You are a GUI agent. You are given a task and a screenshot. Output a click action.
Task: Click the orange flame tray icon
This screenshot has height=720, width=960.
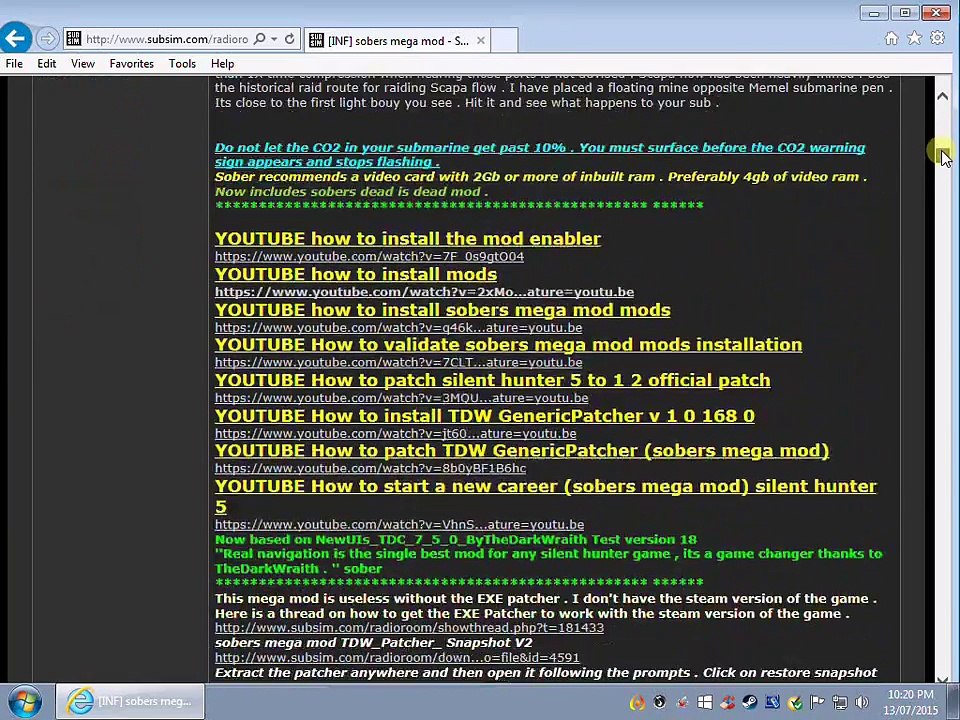[x=637, y=702]
